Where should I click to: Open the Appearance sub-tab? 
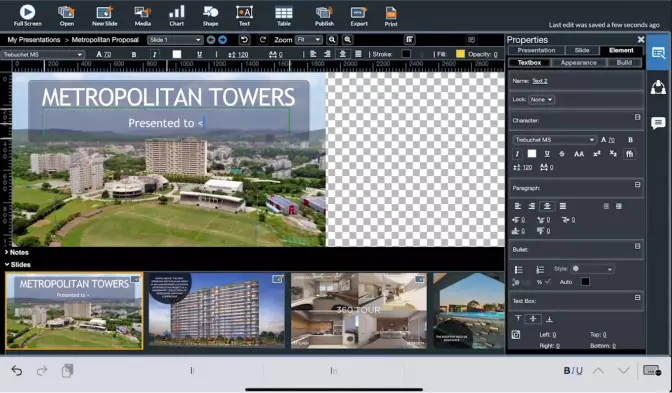[x=579, y=63]
